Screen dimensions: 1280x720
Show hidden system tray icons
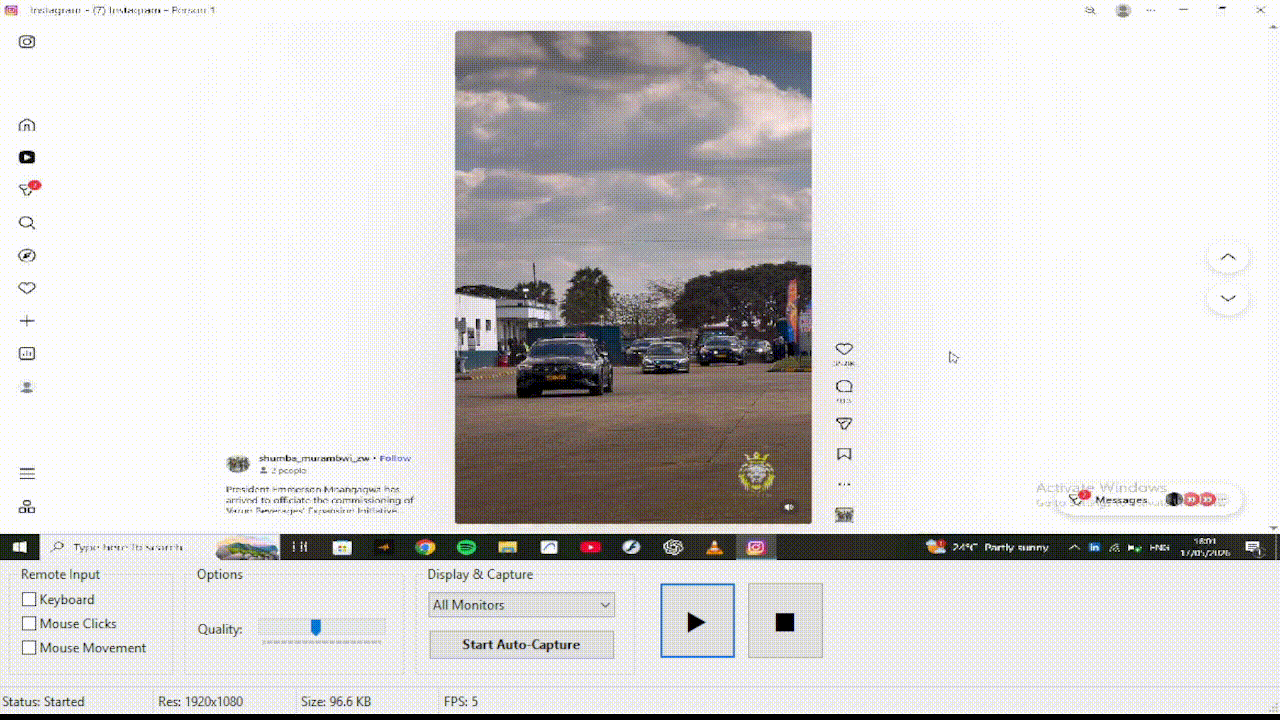1074,547
